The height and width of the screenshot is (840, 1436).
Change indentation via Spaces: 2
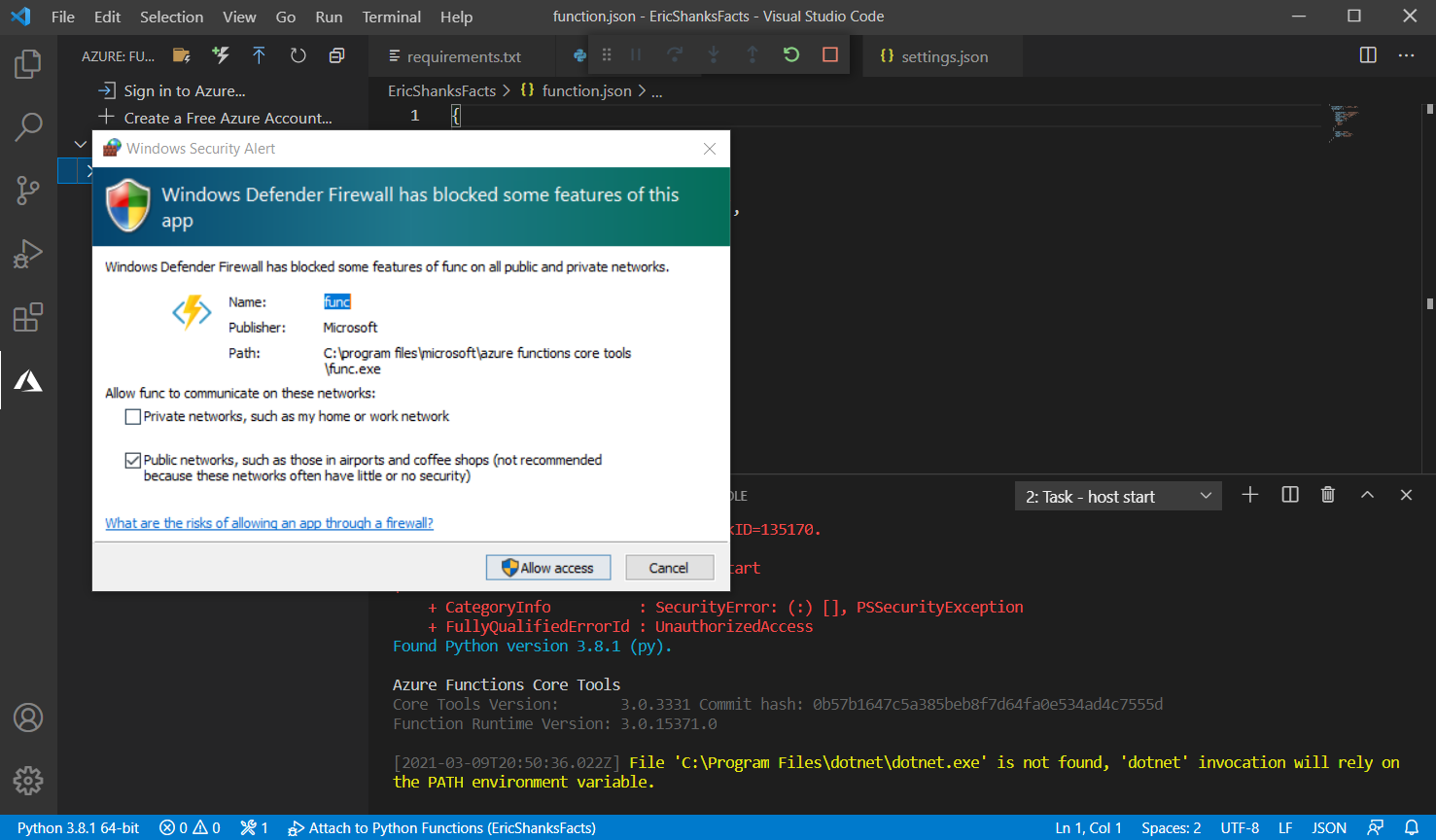(1172, 827)
